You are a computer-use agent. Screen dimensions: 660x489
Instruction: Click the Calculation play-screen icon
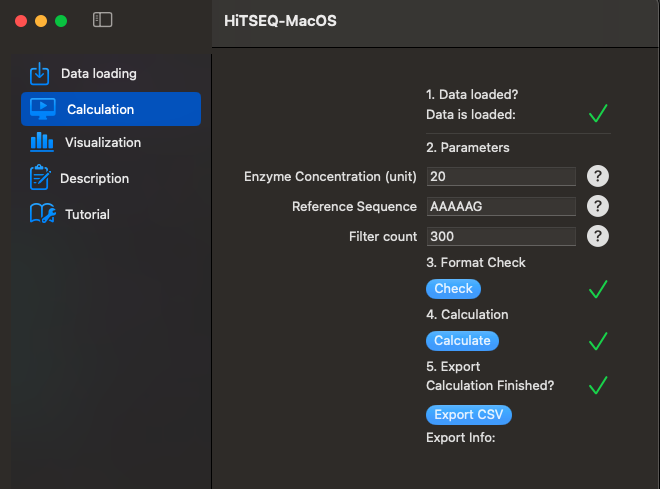click(x=44, y=109)
